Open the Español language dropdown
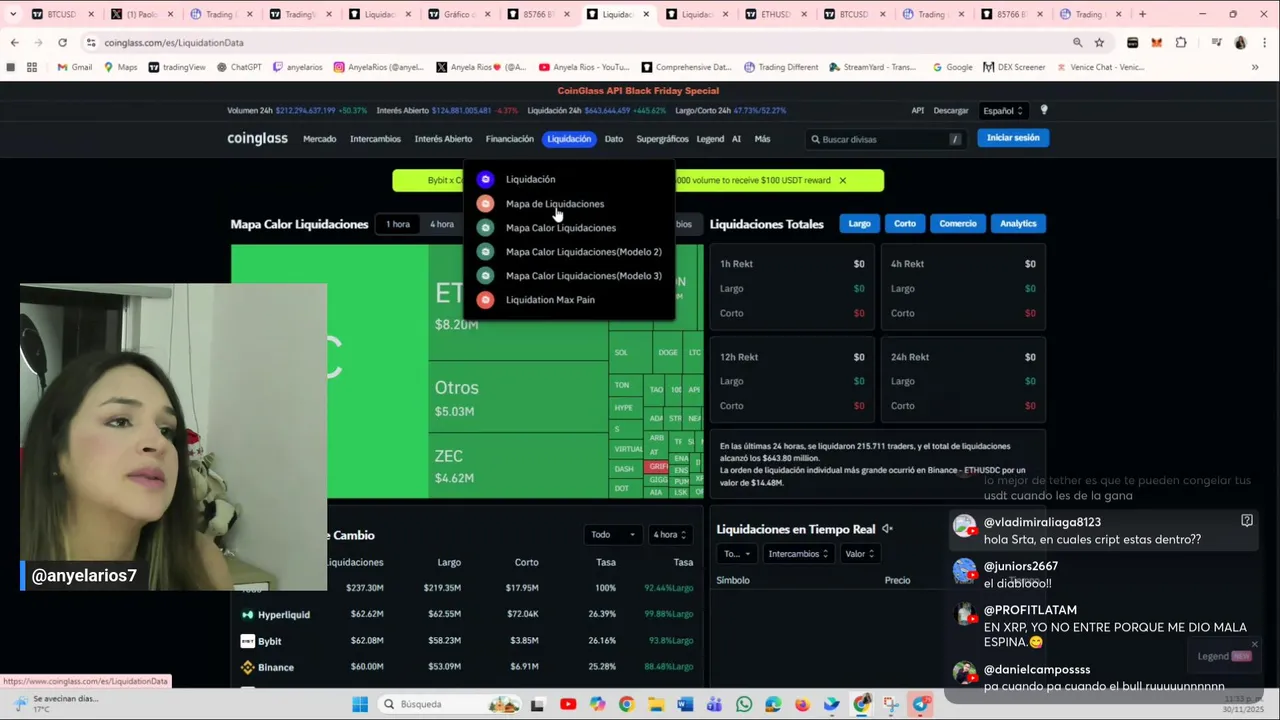 (x=1003, y=111)
